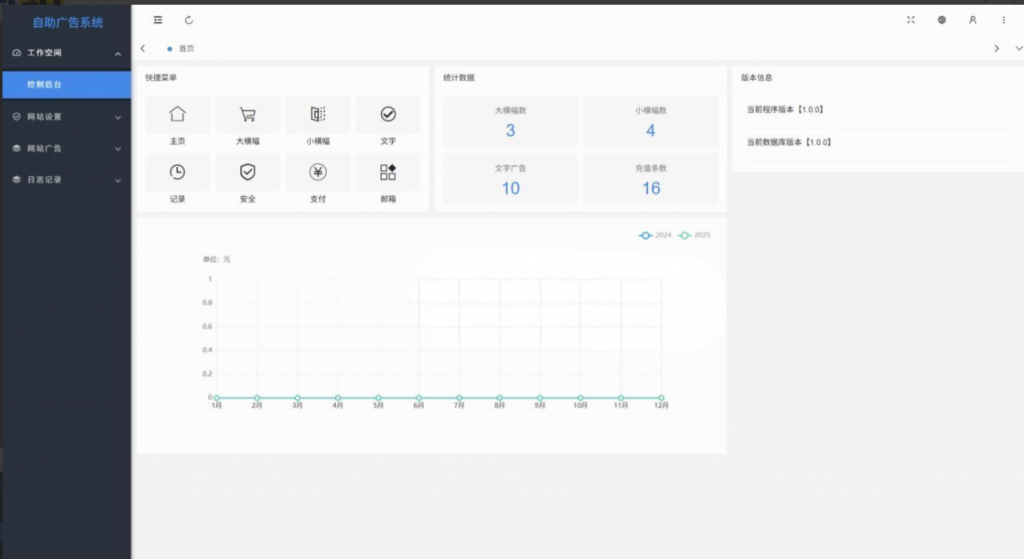Click the 安全 shield icon shortcut
This screenshot has height=559, width=1024.
(248, 172)
